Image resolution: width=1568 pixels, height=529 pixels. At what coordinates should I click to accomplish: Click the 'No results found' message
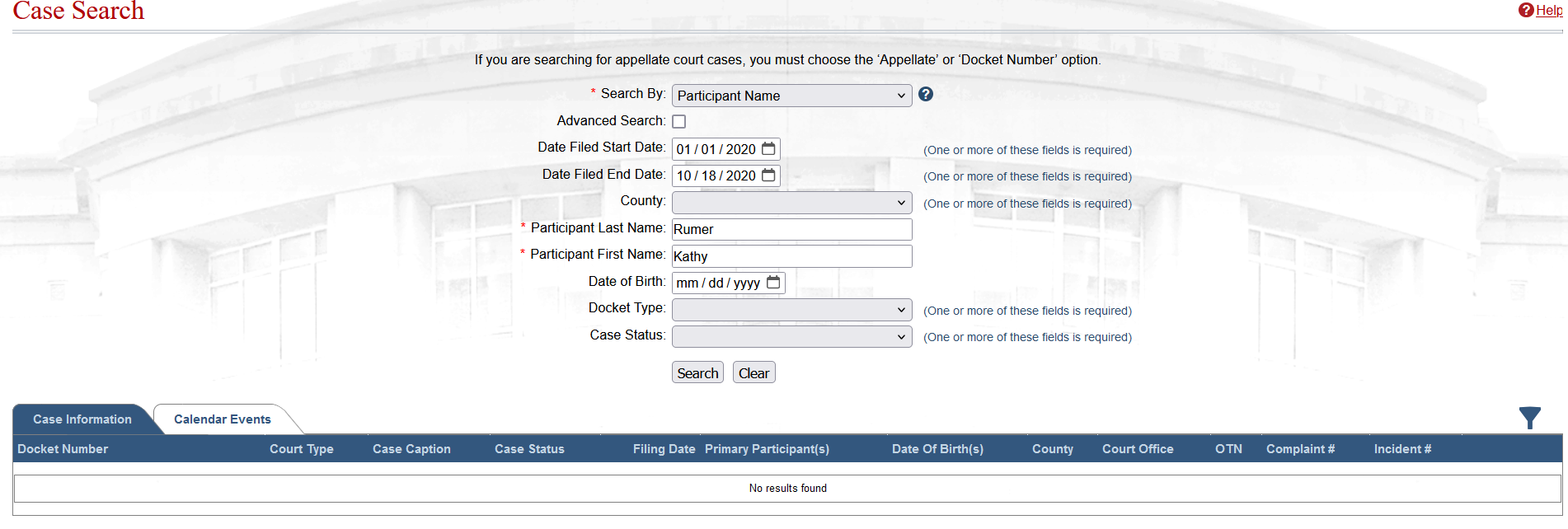[787, 489]
